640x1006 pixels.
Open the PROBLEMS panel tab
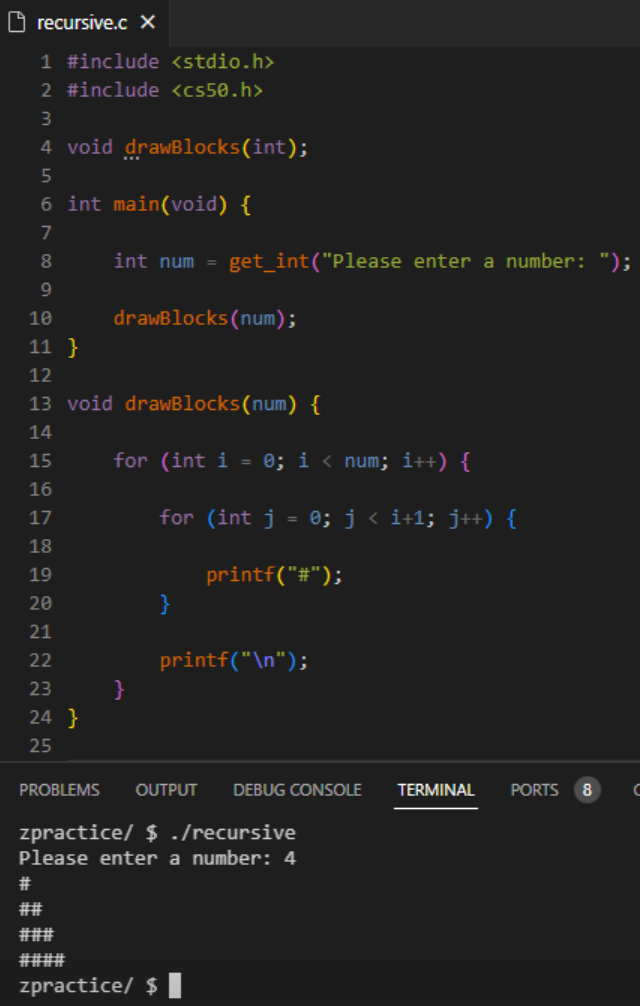point(59,790)
